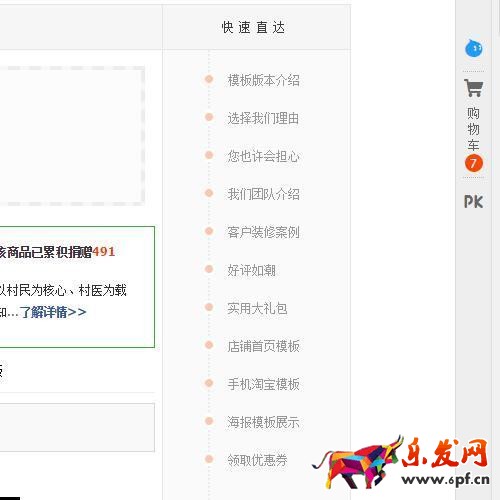
Task: Click the shopping cart icon
Action: click(474, 88)
